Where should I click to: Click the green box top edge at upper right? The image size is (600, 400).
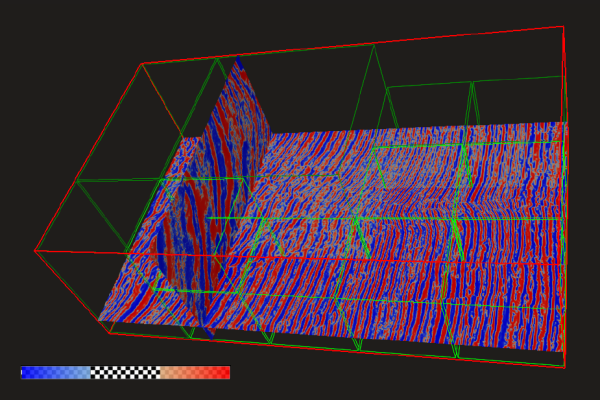[470, 82]
